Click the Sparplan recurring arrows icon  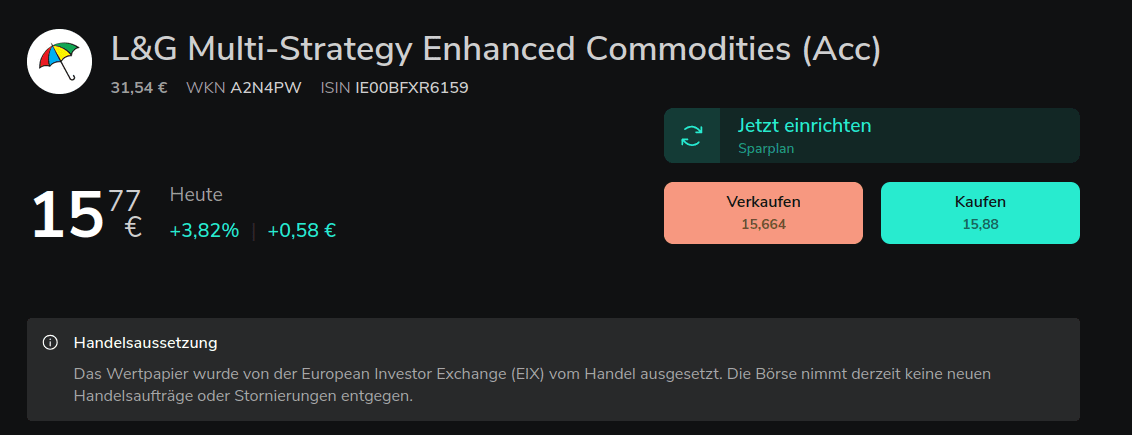(x=692, y=136)
